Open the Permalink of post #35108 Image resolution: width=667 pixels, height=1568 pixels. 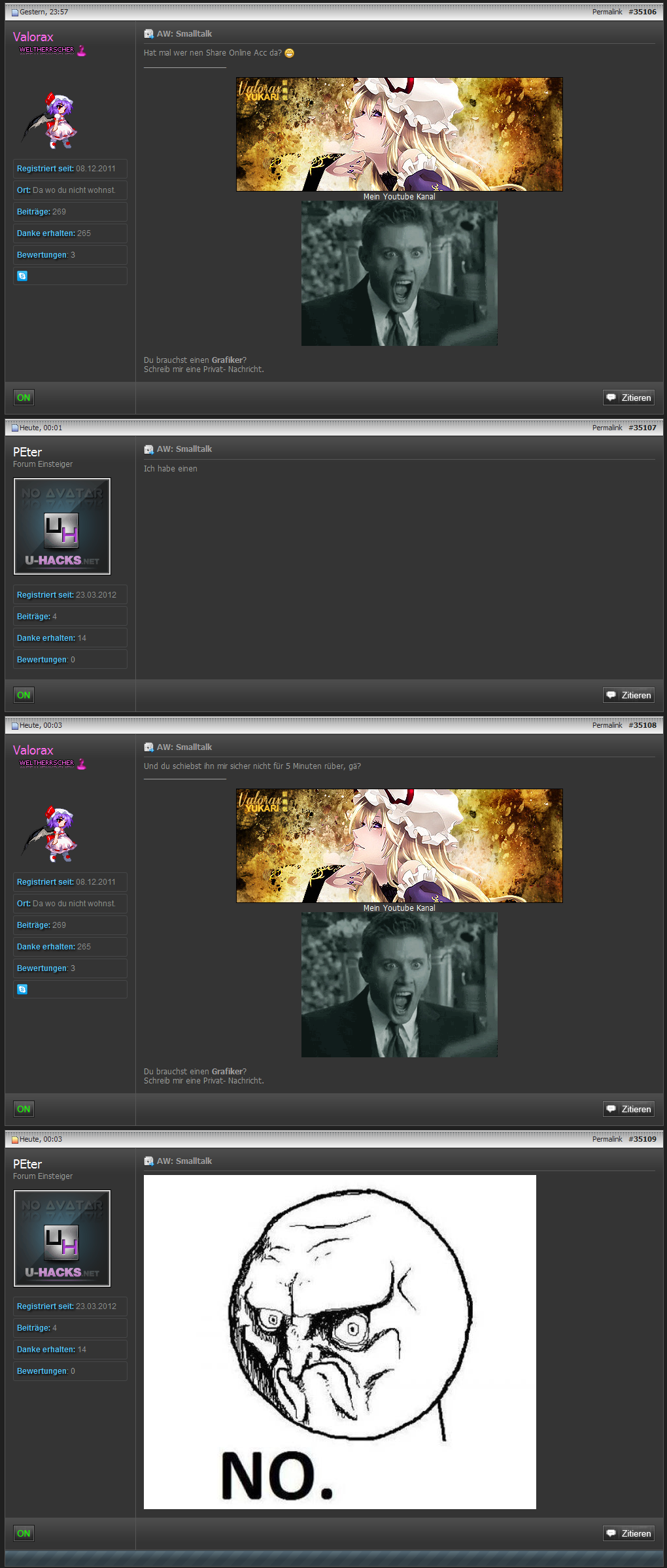point(607,726)
